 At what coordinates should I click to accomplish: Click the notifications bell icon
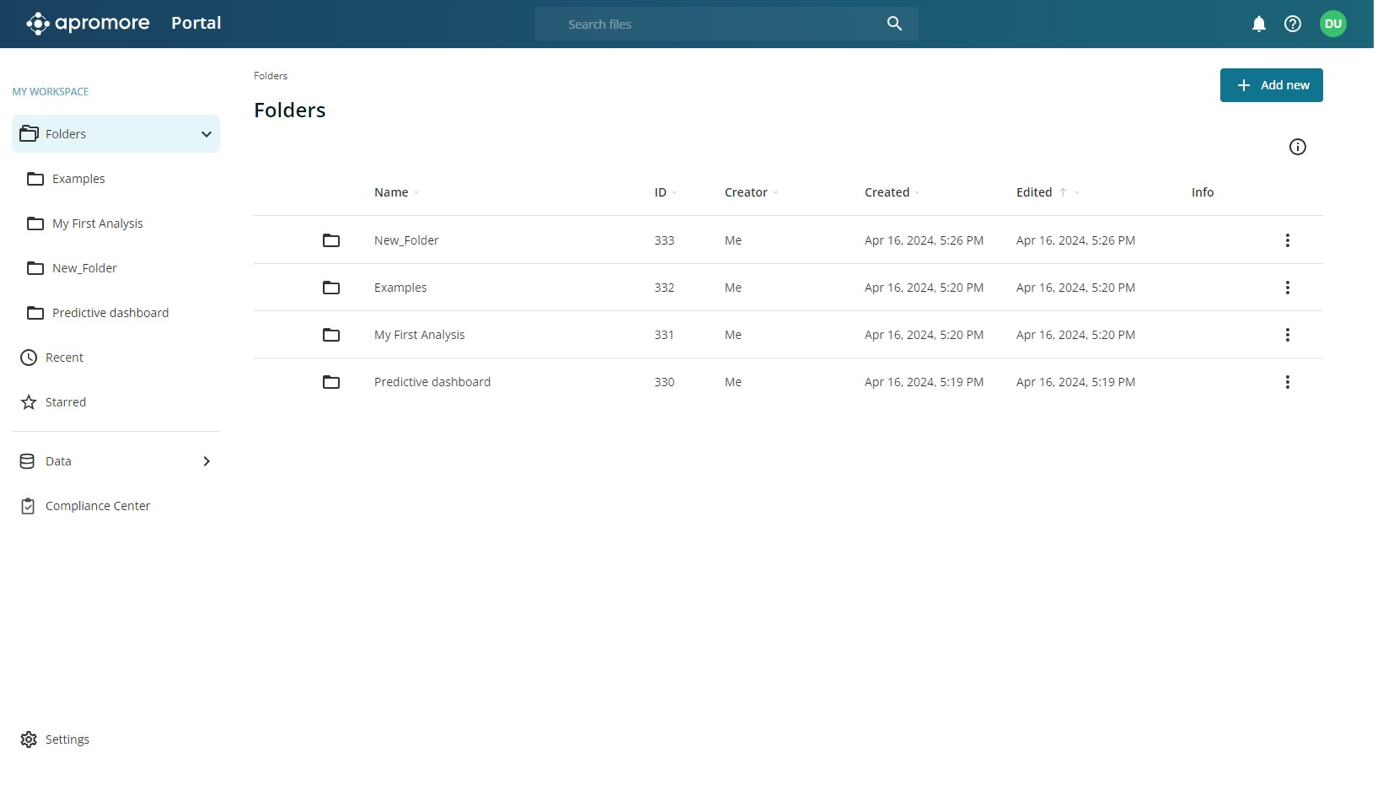click(1258, 24)
